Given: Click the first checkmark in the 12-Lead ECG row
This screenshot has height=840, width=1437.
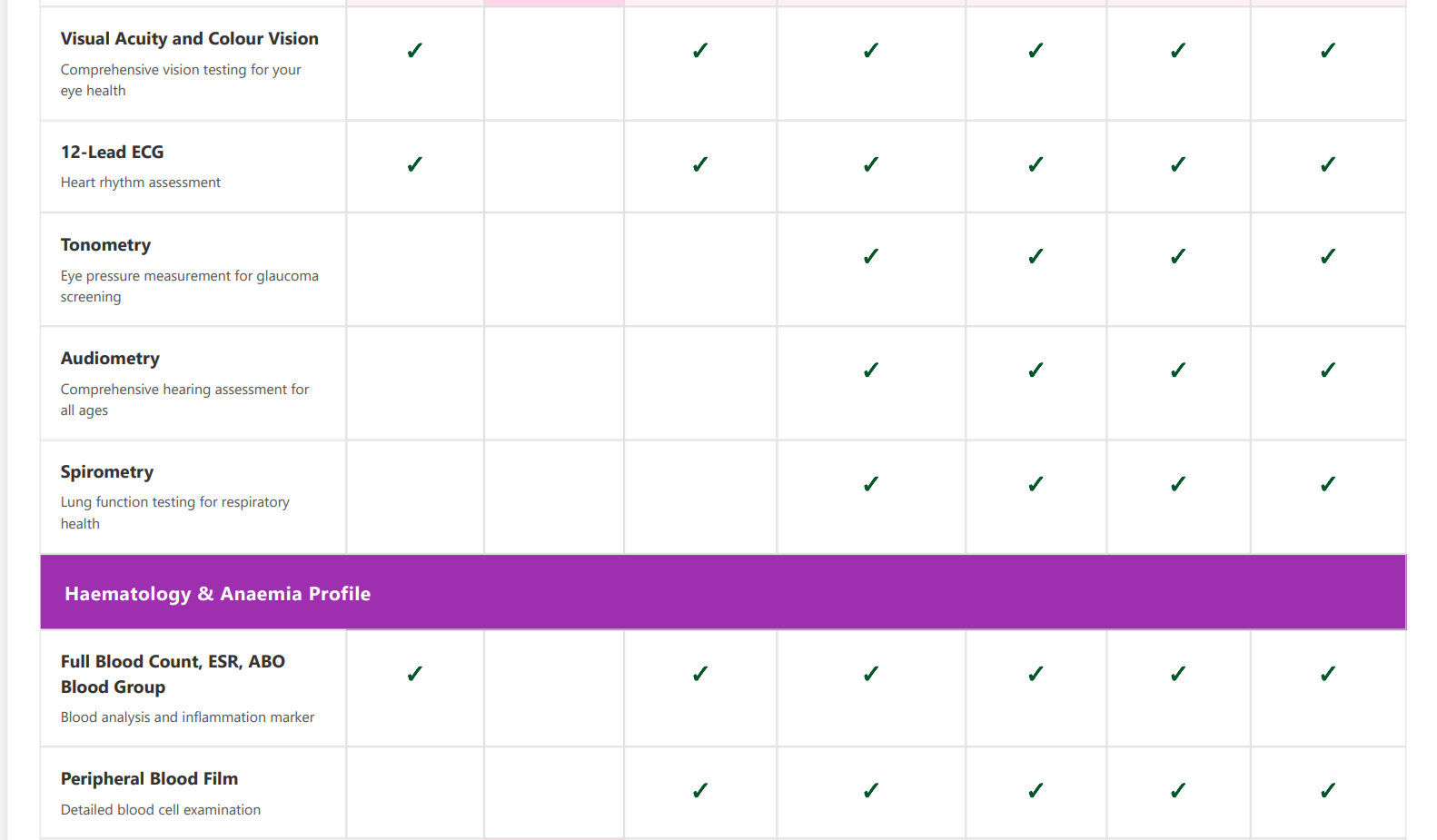Looking at the screenshot, I should (x=415, y=164).
